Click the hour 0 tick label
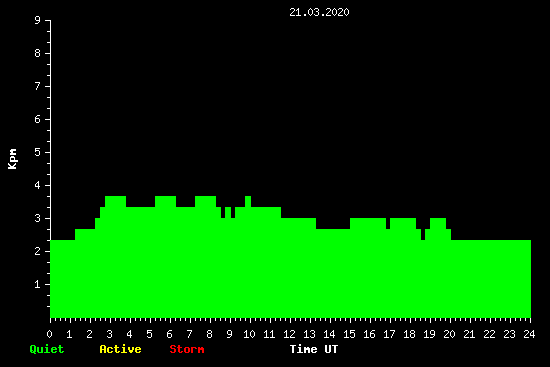550x367 pixels. 49,334
